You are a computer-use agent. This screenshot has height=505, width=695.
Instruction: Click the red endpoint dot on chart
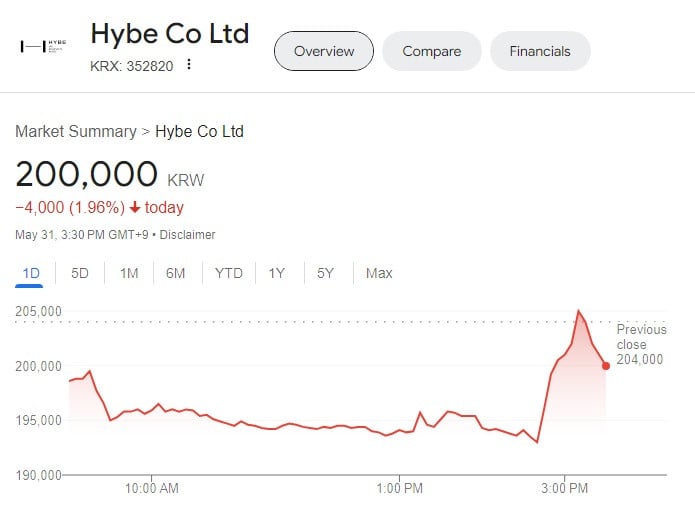(606, 366)
